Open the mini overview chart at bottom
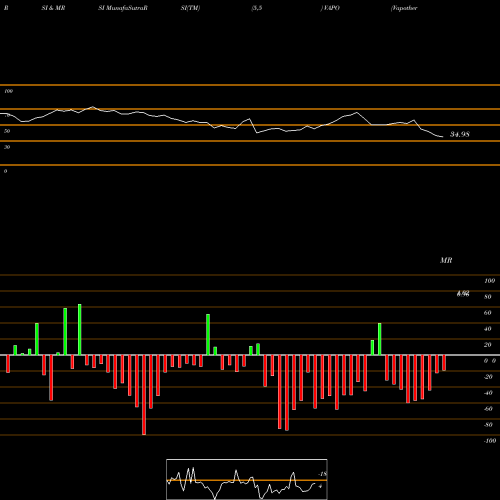The width and height of the screenshot is (500, 500). click(x=247, y=479)
